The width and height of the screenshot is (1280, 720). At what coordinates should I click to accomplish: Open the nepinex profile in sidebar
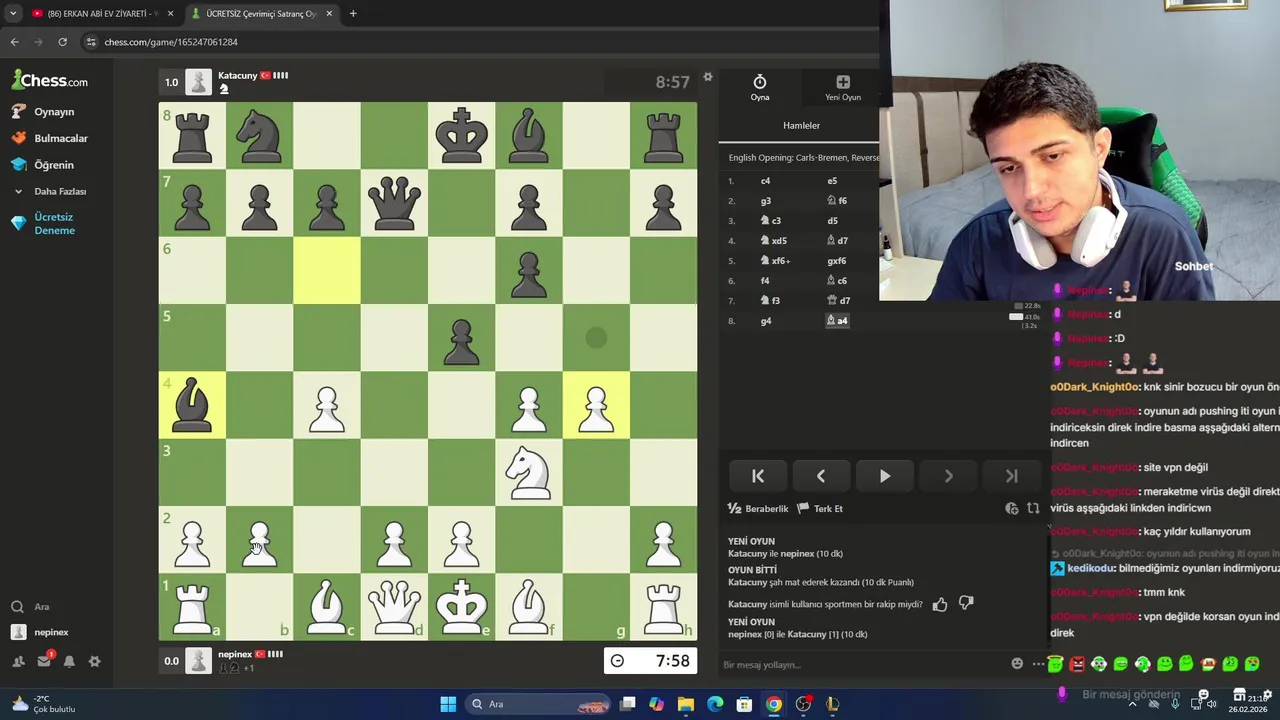(40, 632)
